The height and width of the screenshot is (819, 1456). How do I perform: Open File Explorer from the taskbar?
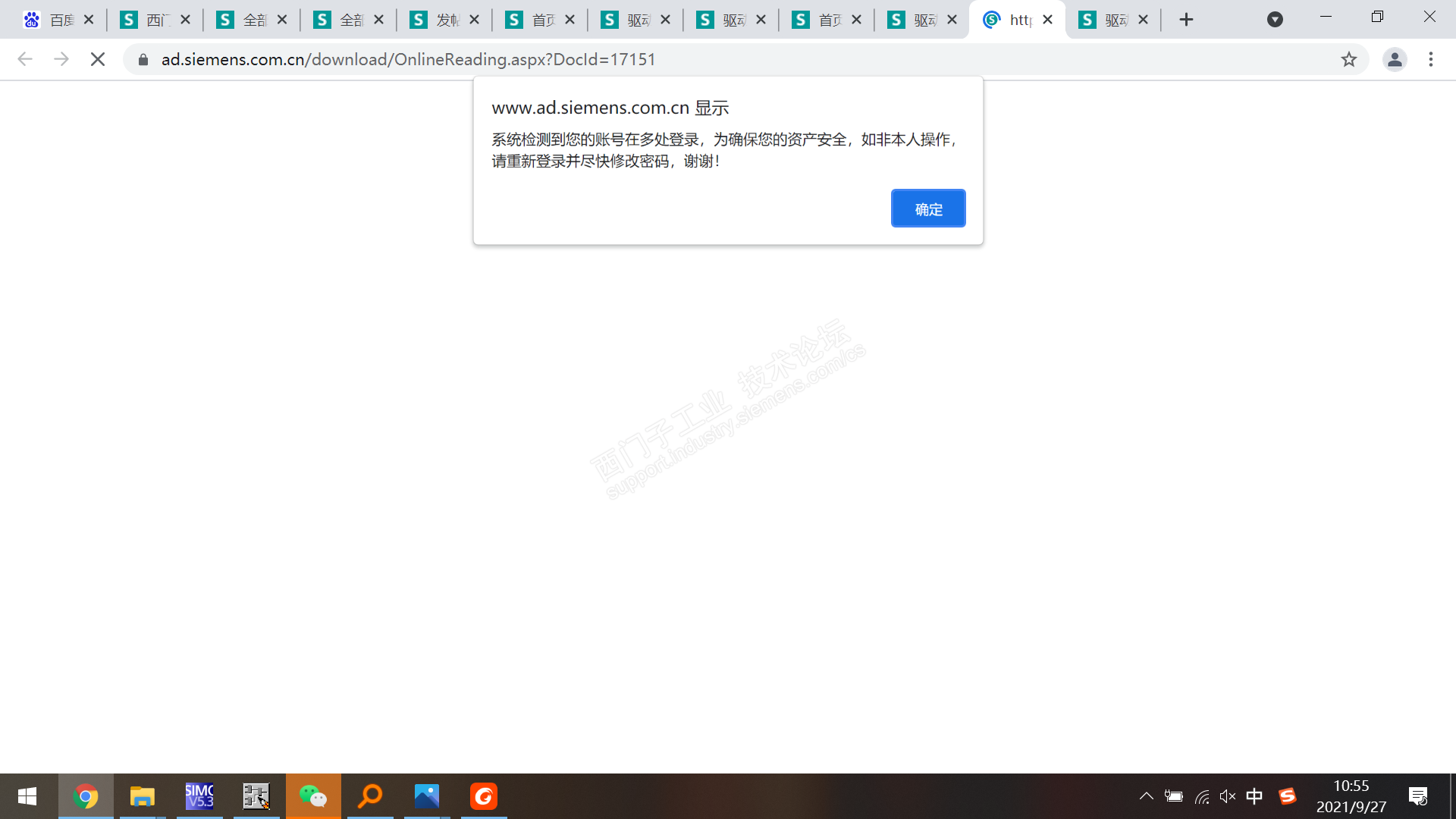pos(143,796)
